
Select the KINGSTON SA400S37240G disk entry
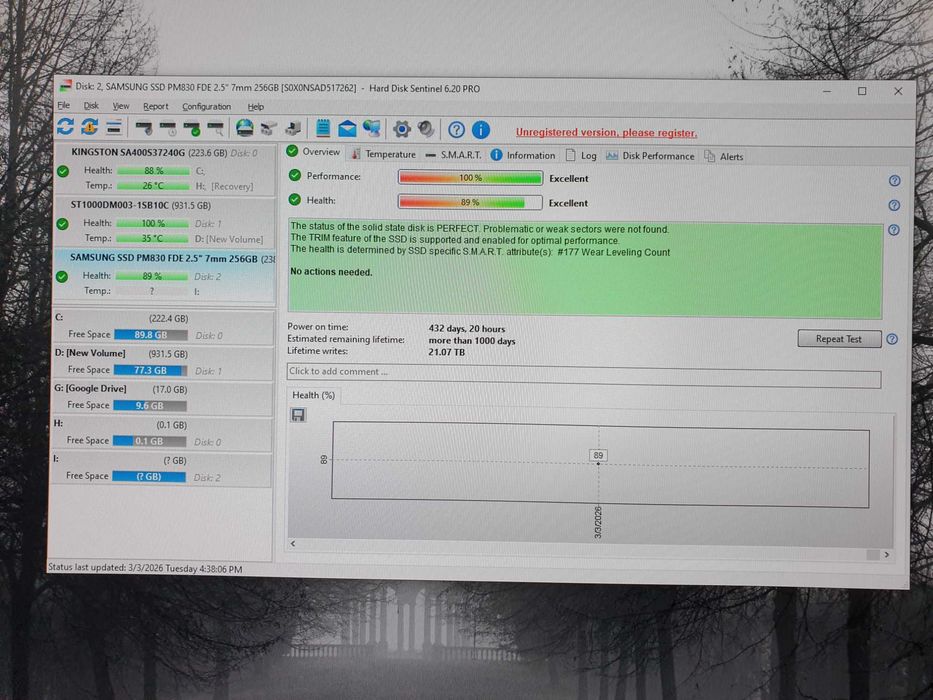[x=165, y=169]
